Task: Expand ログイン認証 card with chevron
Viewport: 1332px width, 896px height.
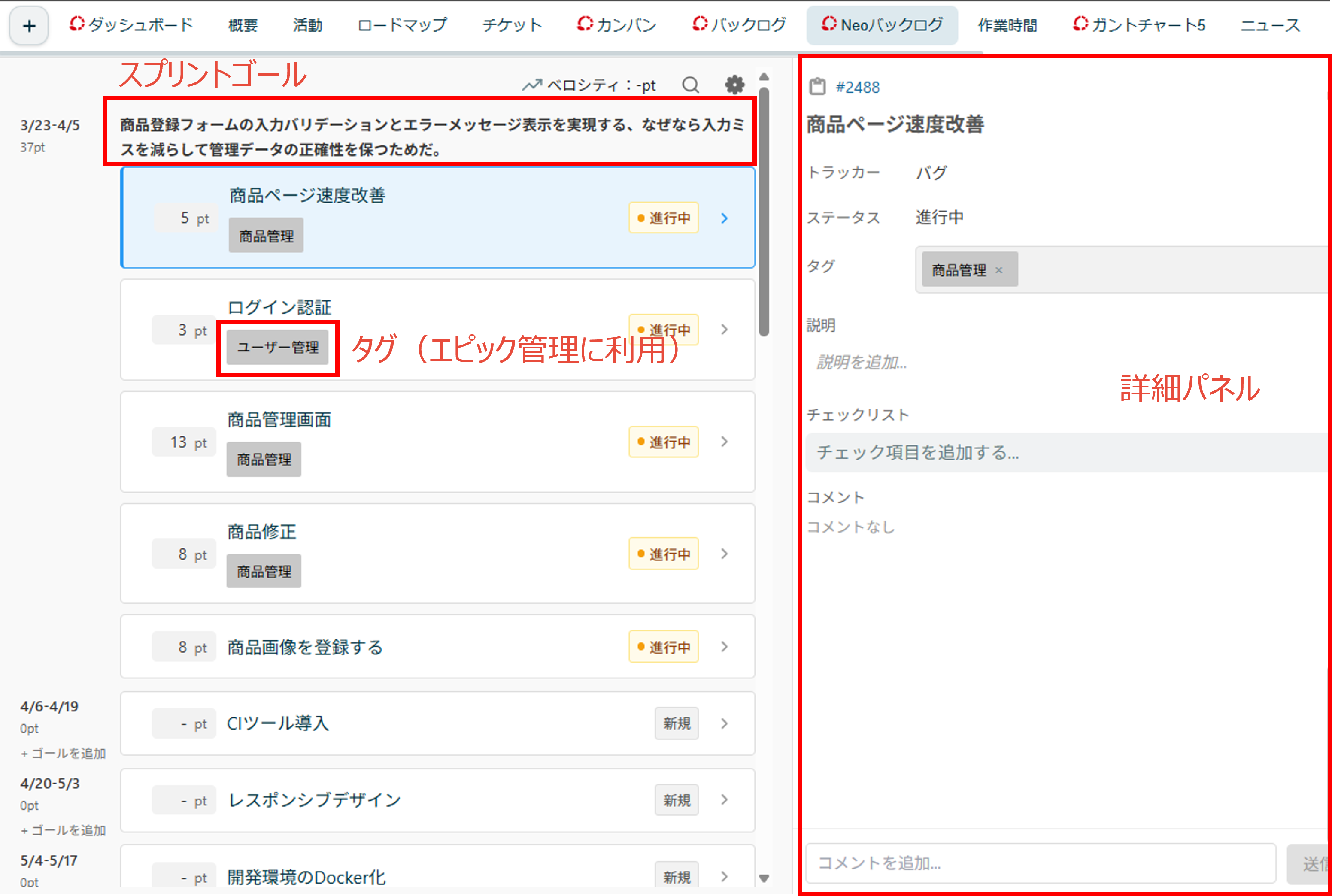Action: pos(724,330)
